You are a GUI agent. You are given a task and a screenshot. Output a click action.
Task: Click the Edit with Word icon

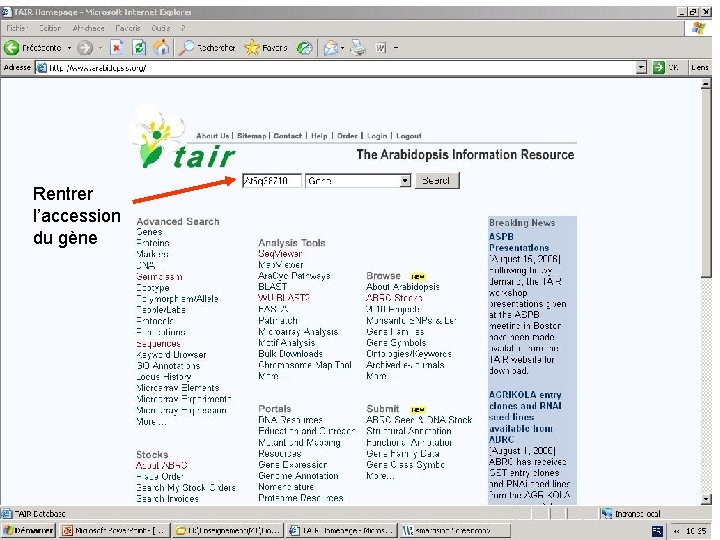[381, 48]
